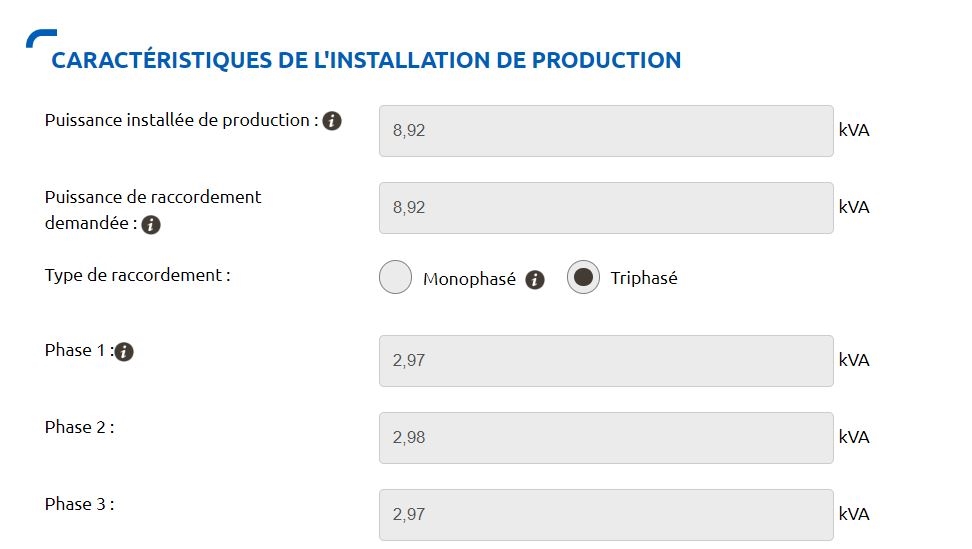Click the Monophasé option label
972x549 pixels.
click(x=469, y=279)
